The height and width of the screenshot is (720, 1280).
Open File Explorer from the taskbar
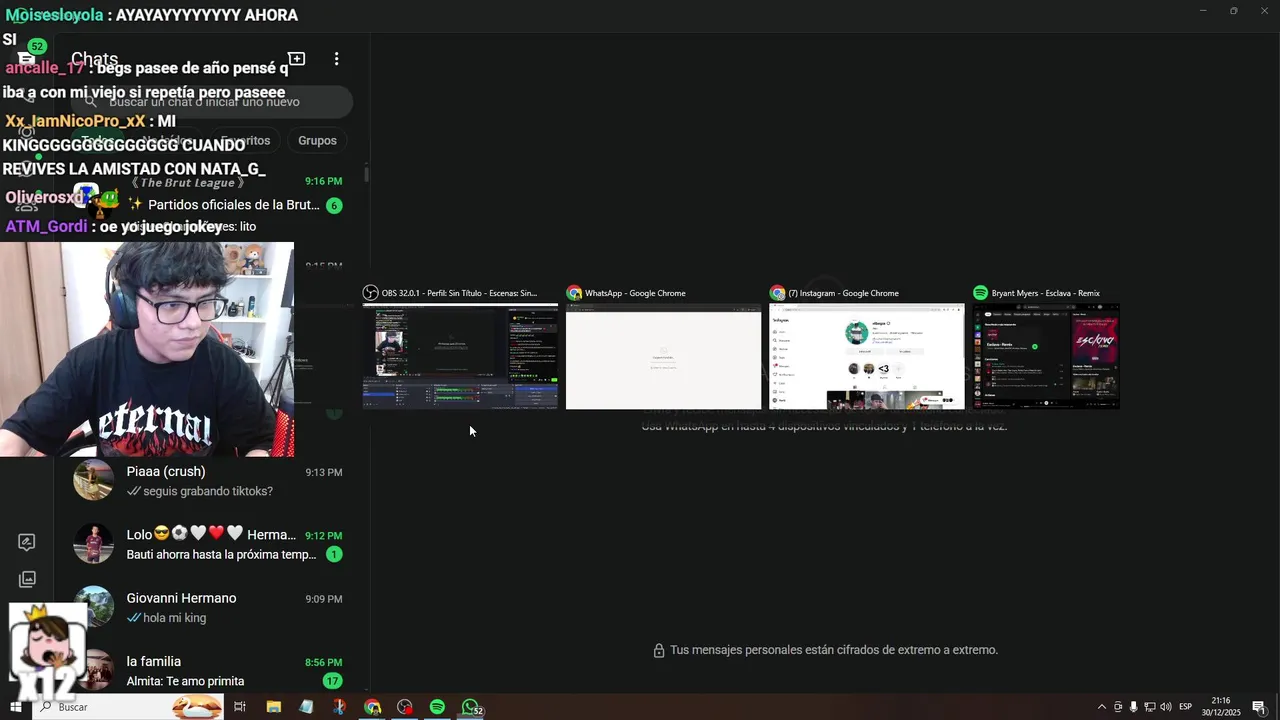(274, 707)
